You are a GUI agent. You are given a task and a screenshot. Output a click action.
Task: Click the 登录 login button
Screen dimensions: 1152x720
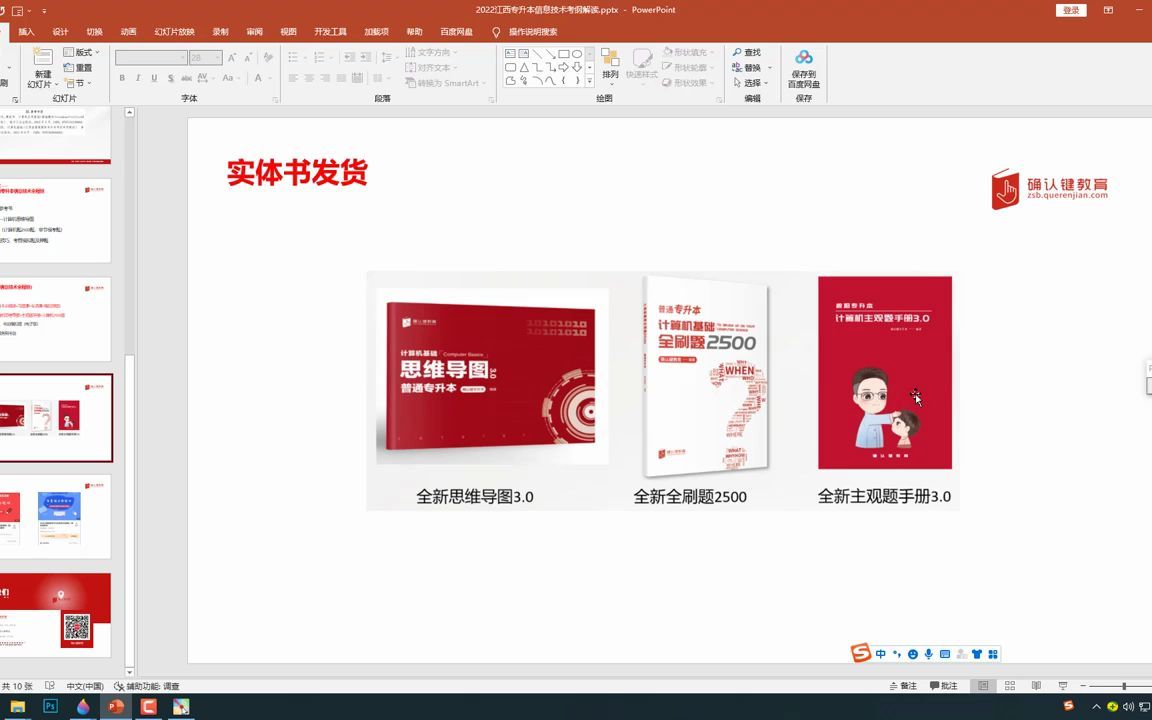tap(1069, 9)
